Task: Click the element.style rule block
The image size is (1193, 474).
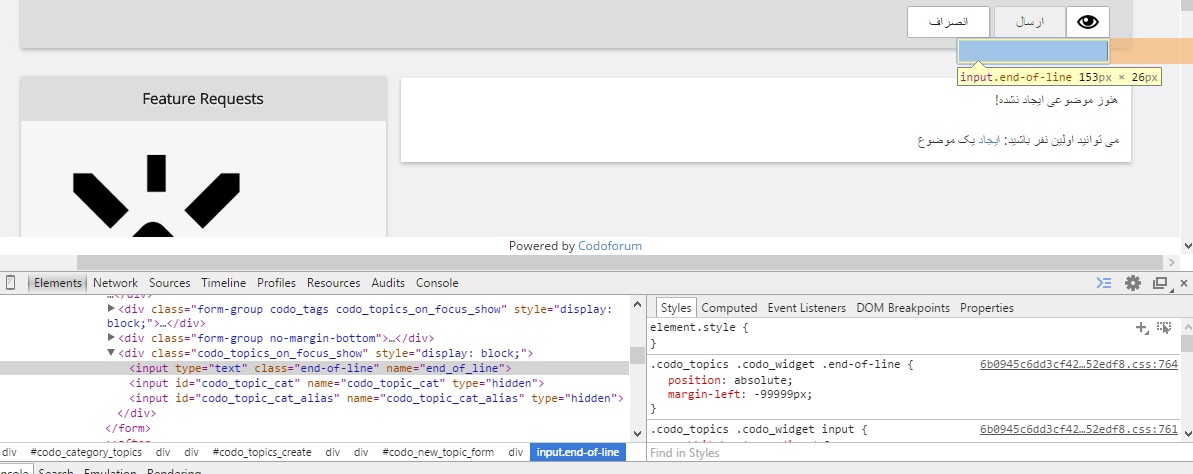Action: (x=914, y=336)
